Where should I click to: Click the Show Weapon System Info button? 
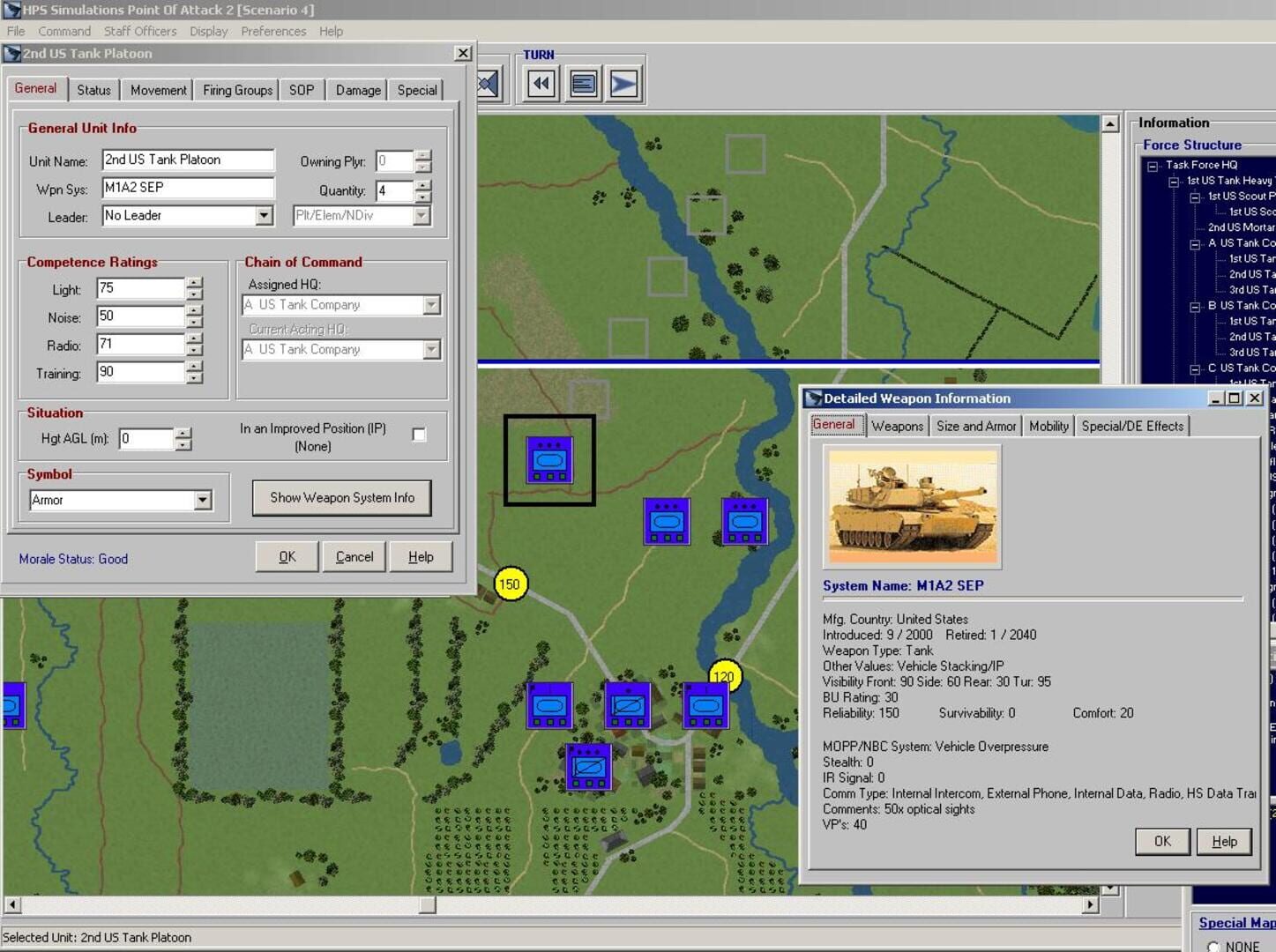point(341,497)
